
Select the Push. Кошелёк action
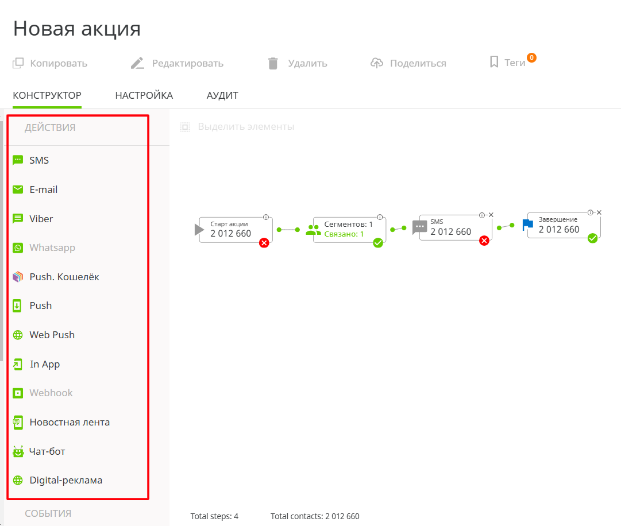64,277
